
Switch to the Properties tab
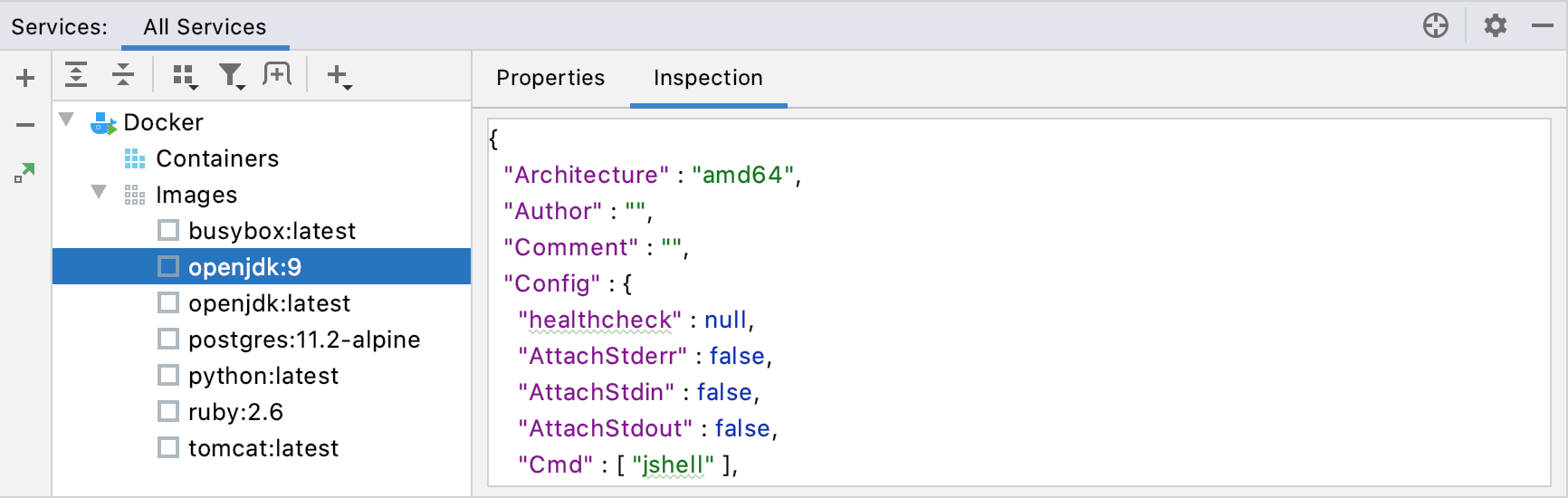click(x=550, y=78)
